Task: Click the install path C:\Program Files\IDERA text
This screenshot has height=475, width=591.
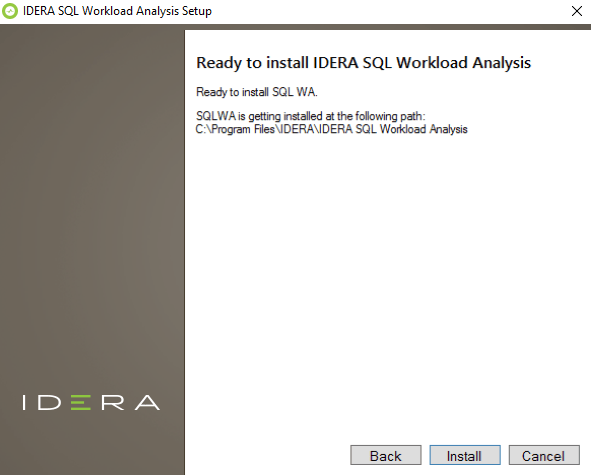Action: click(x=331, y=129)
